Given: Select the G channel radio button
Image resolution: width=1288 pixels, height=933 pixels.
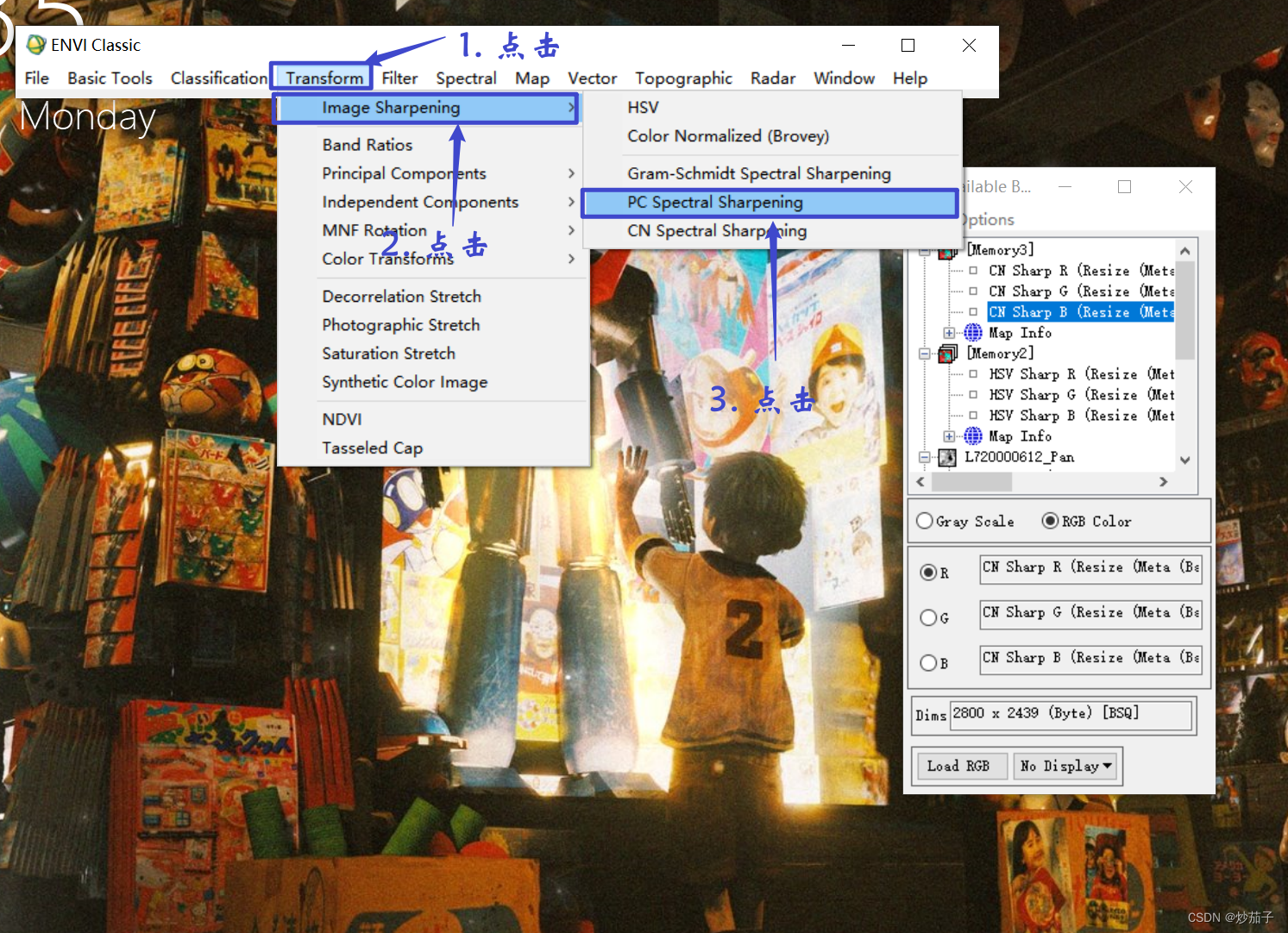Looking at the screenshot, I should [928, 617].
